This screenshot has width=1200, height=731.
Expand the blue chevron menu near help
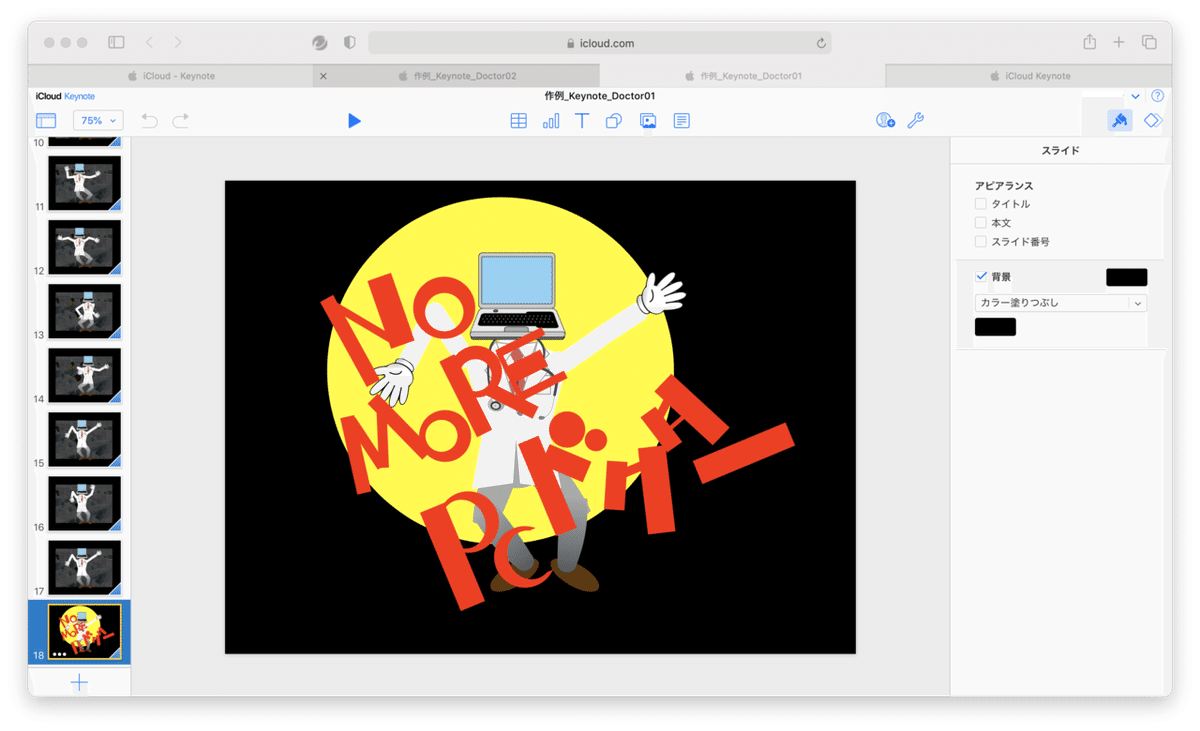(x=1136, y=96)
